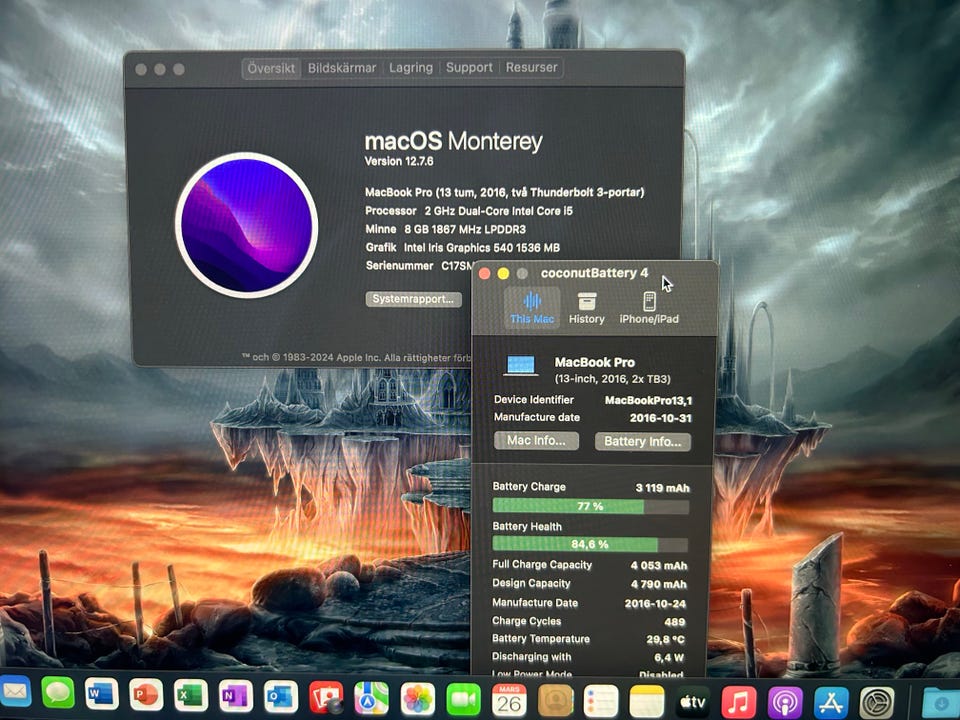Image resolution: width=960 pixels, height=720 pixels.
Task: Click the Systemrapport... button
Action: (413, 299)
